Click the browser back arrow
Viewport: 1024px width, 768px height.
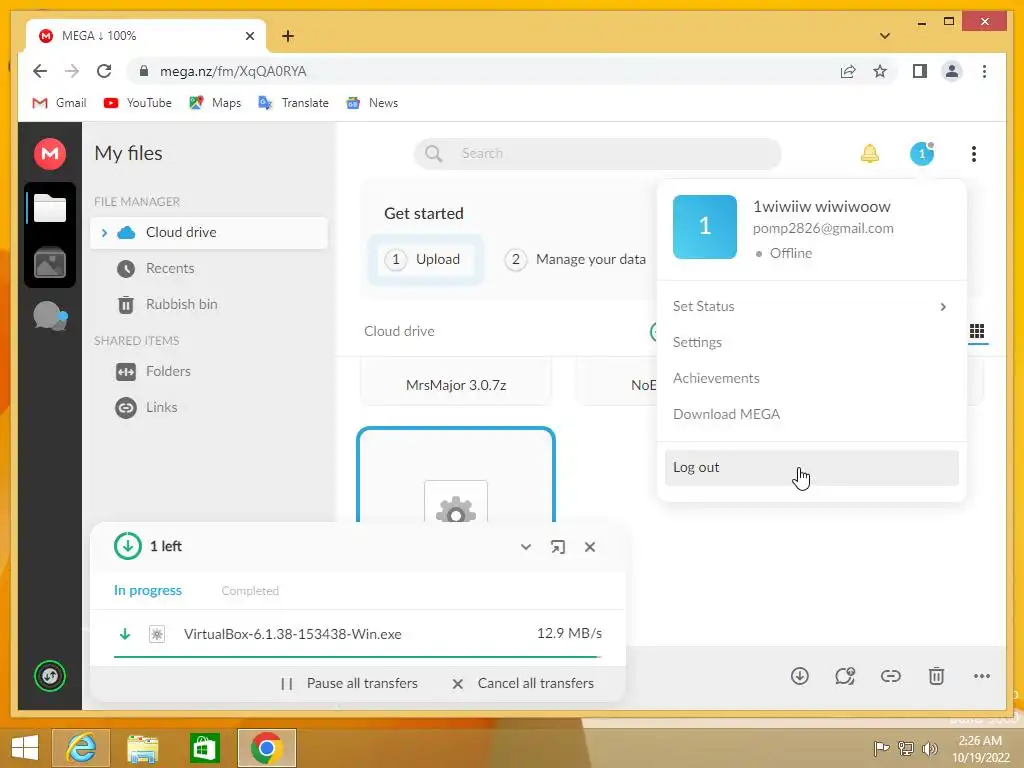(x=40, y=71)
